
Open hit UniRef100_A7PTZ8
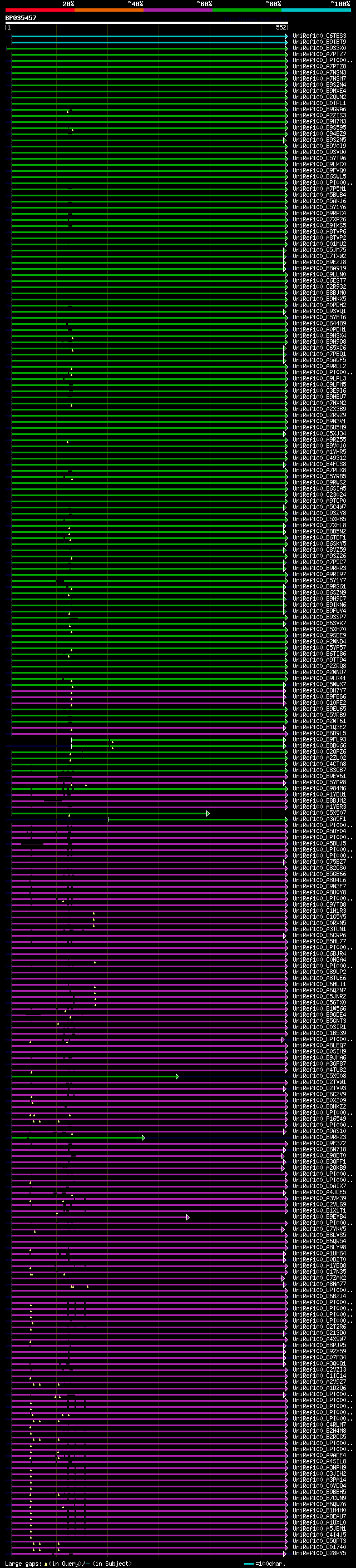click(319, 66)
